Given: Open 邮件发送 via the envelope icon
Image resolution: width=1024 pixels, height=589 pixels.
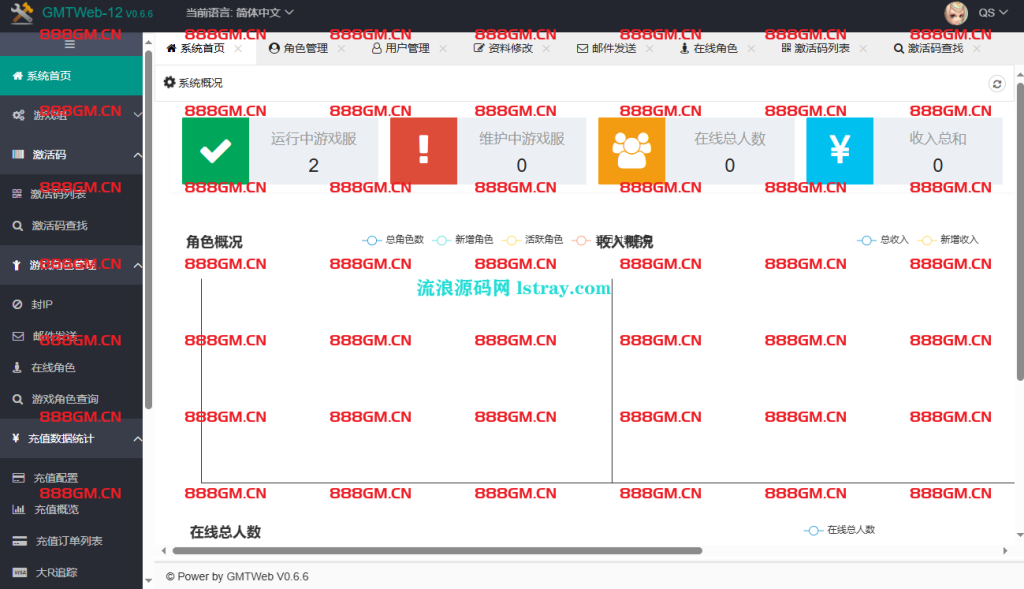Looking at the screenshot, I should point(17,334).
